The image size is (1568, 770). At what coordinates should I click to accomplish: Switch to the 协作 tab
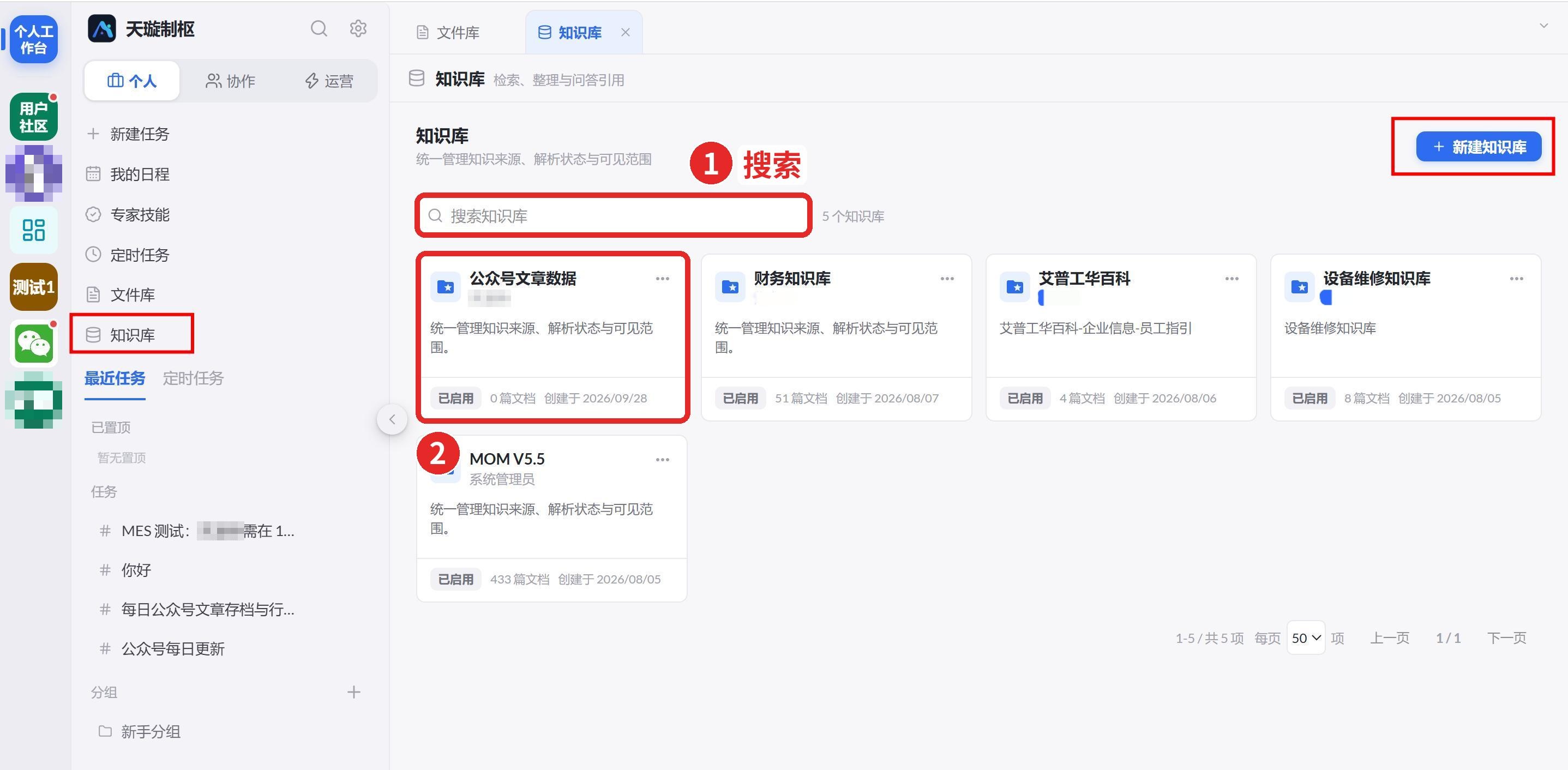[231, 80]
